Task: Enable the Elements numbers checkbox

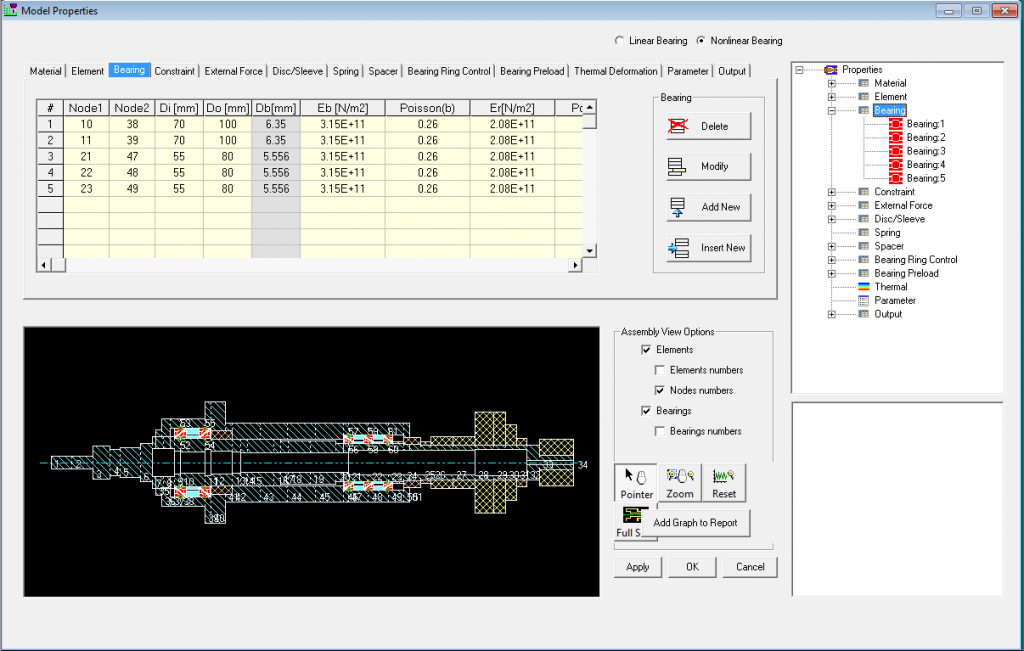Action: tap(660, 371)
